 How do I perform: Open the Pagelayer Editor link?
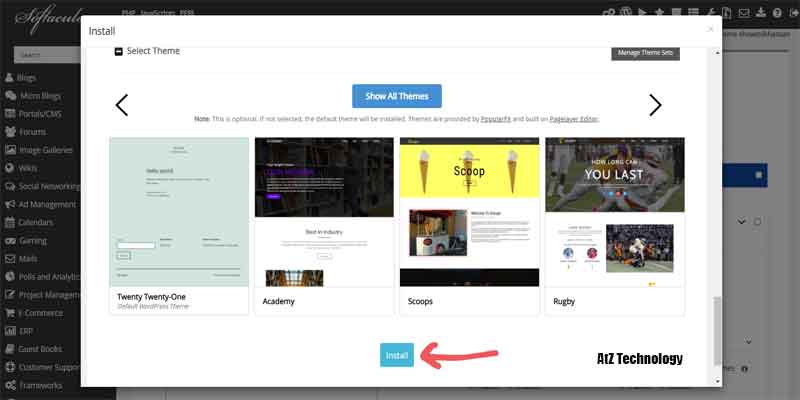coord(574,119)
